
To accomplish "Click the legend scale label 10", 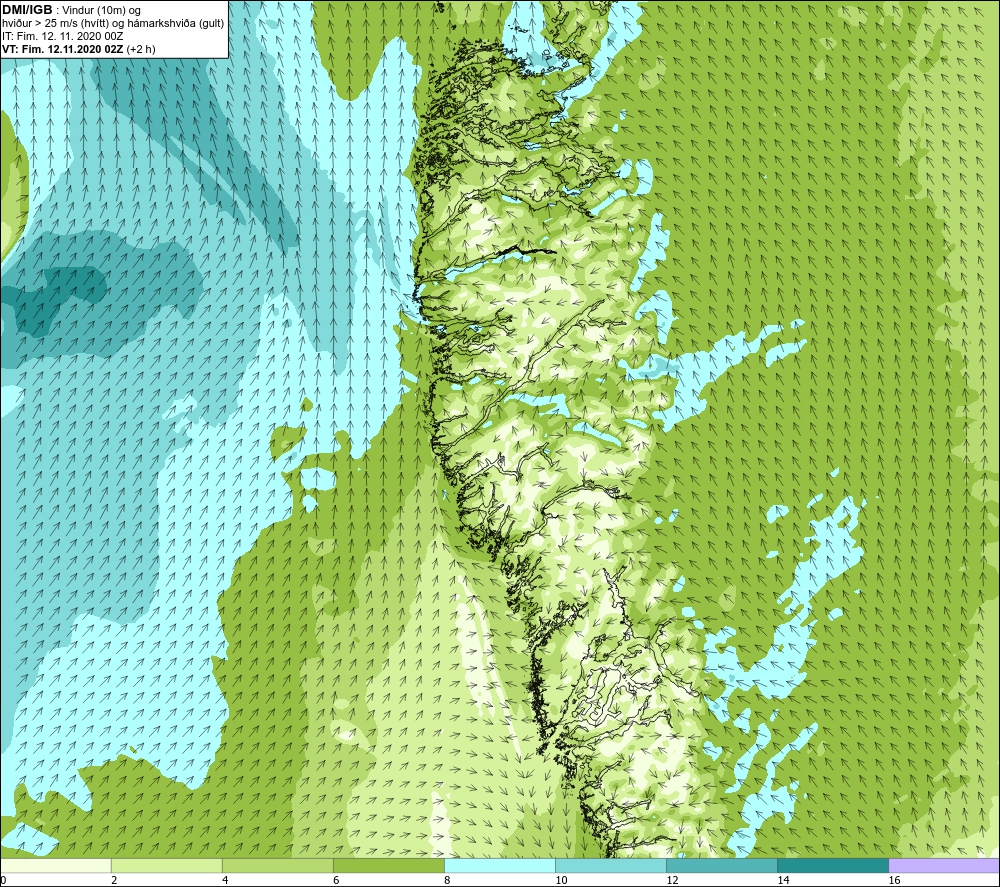I will coord(561,881).
